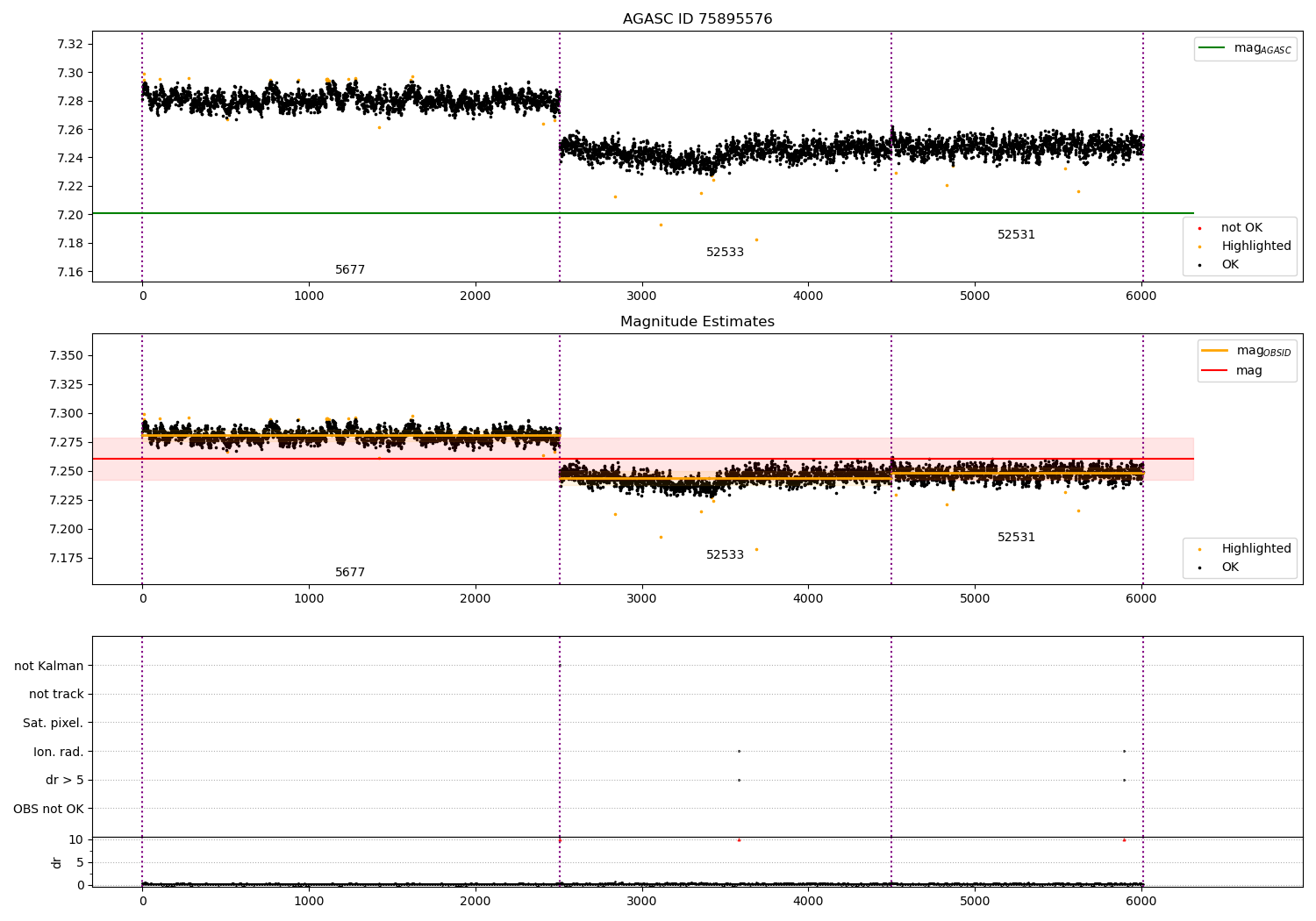The width and height of the screenshot is (1316, 921).
Task: Click the 'not OK' legend entry in top plot
Action: coord(1241,228)
